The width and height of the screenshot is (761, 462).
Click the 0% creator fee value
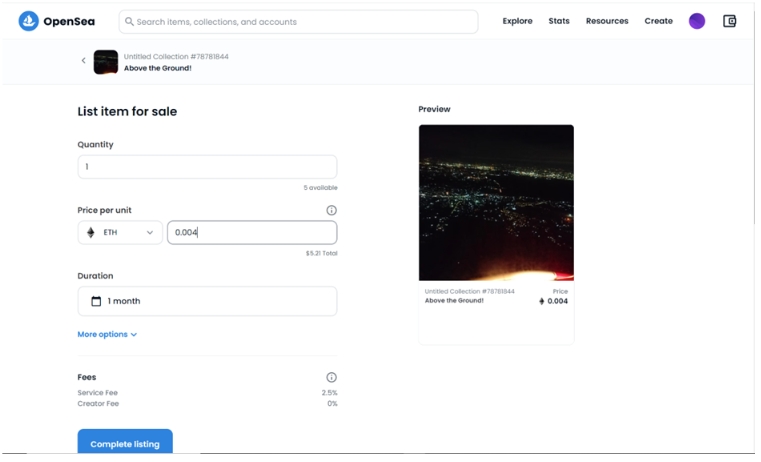click(332, 404)
